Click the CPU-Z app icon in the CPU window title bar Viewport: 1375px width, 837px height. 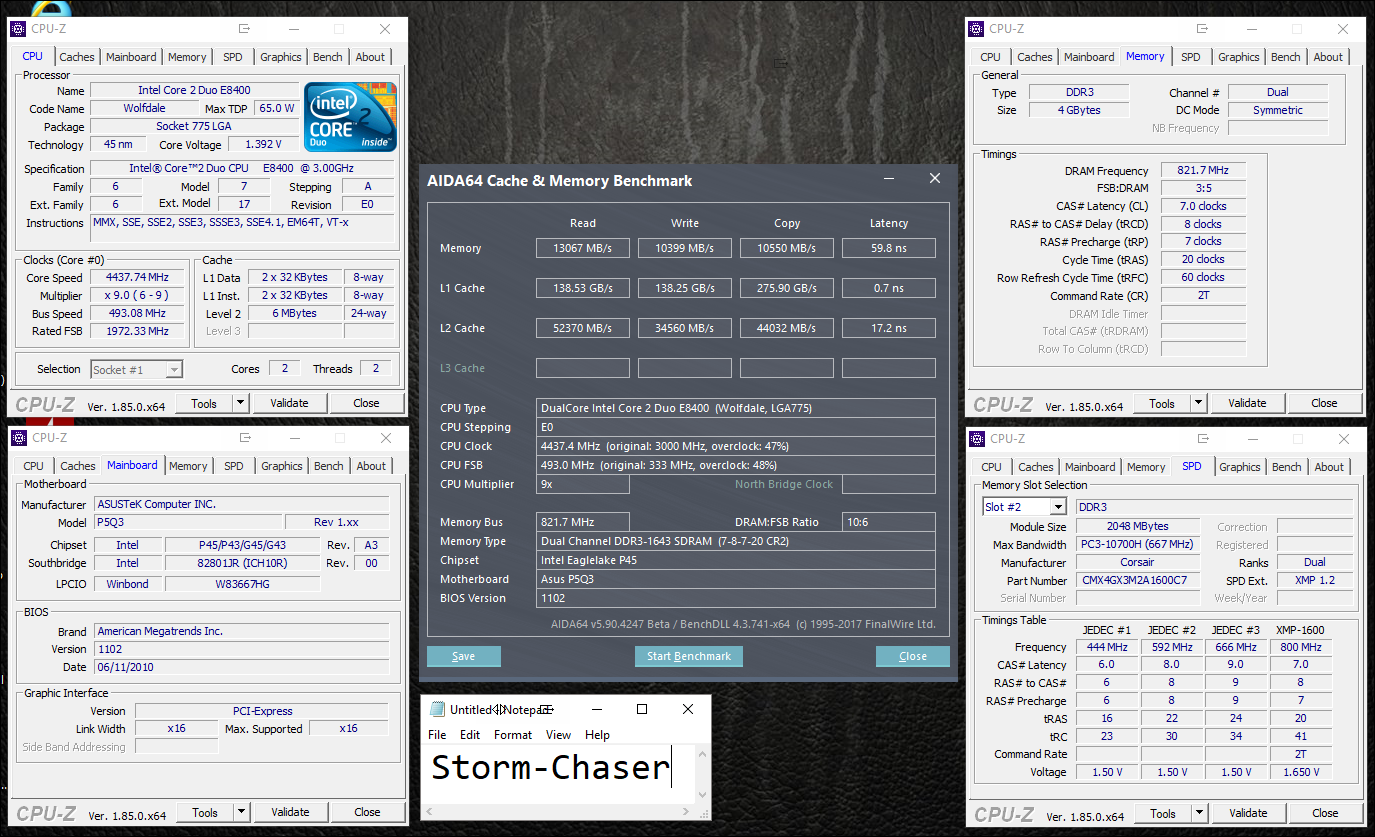17,29
